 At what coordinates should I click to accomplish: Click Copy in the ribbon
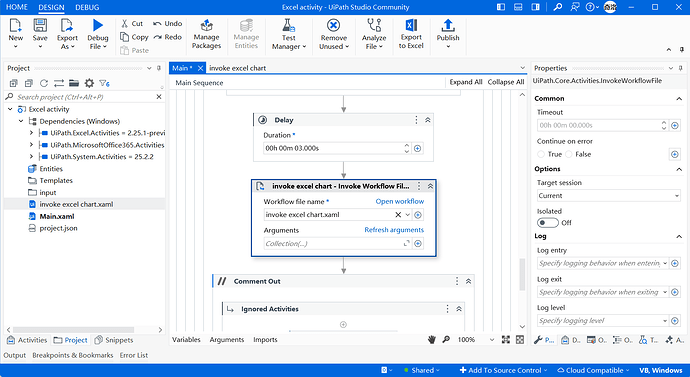click(135, 37)
